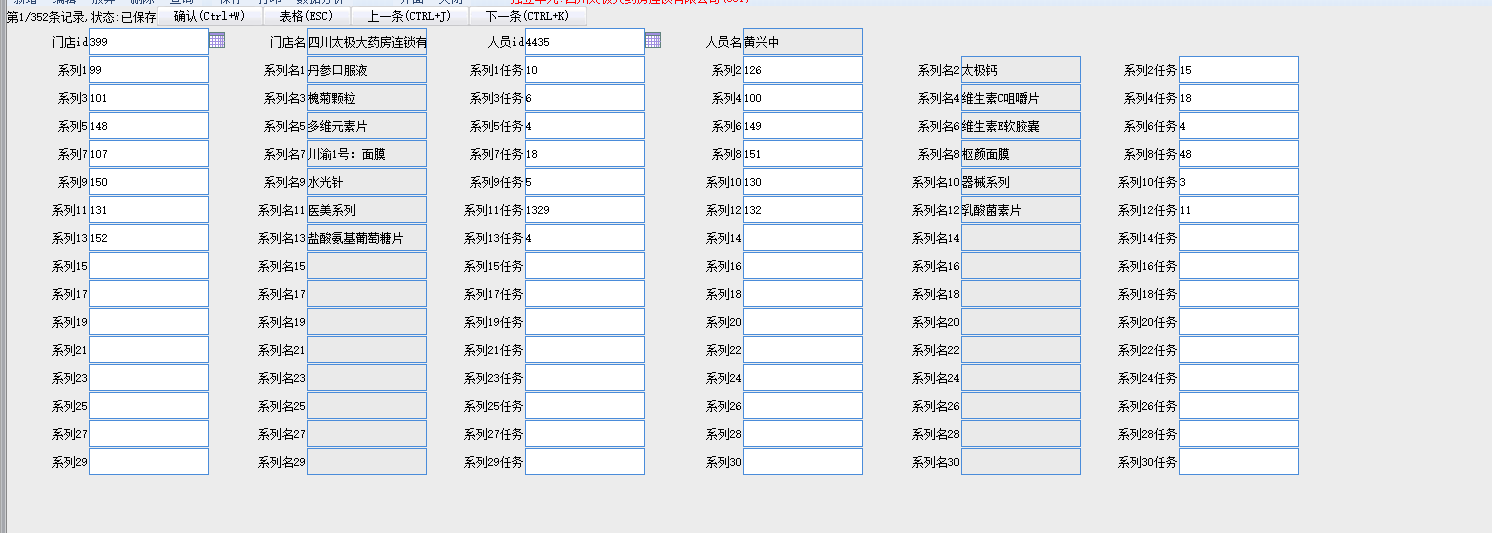Select 系列名9 field 水光针
This screenshot has height=533, width=1492.
[367, 182]
